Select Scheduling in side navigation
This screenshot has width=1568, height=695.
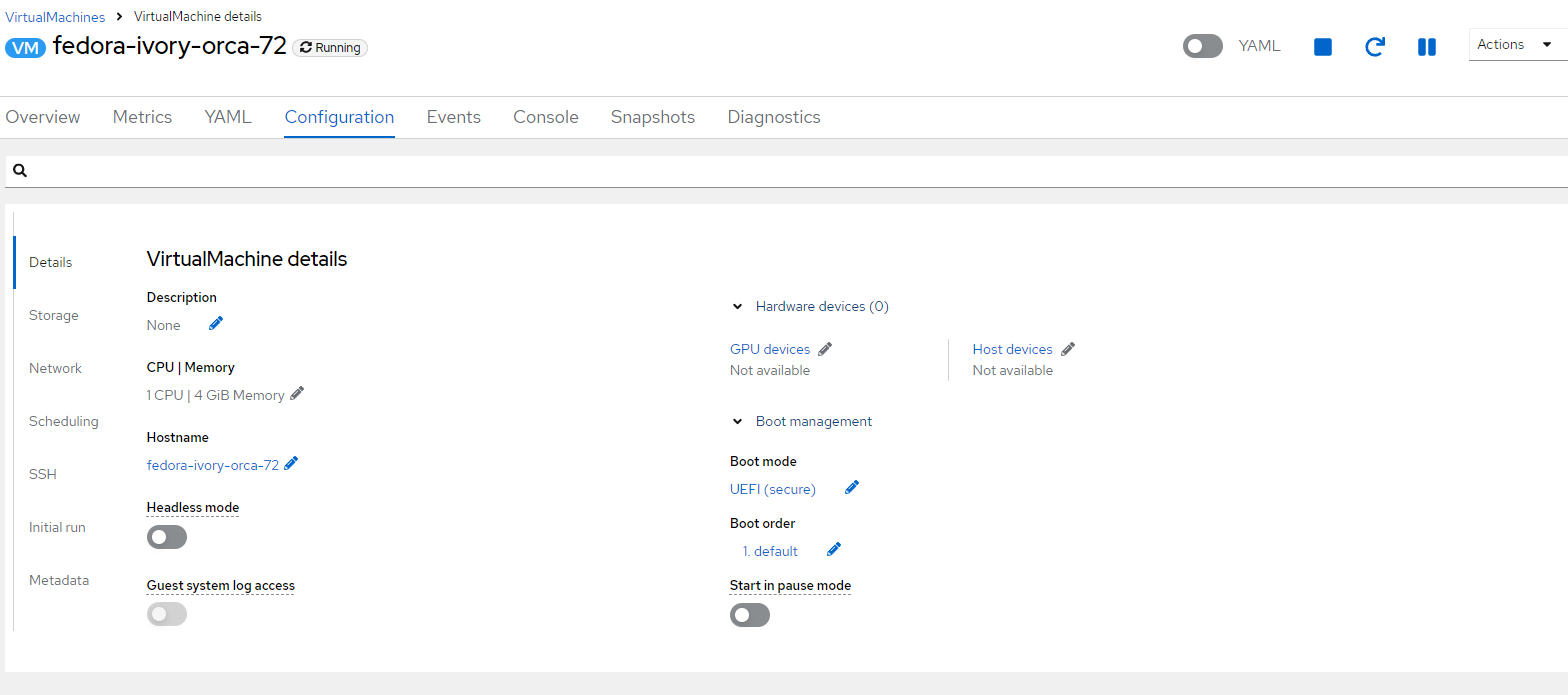64,421
